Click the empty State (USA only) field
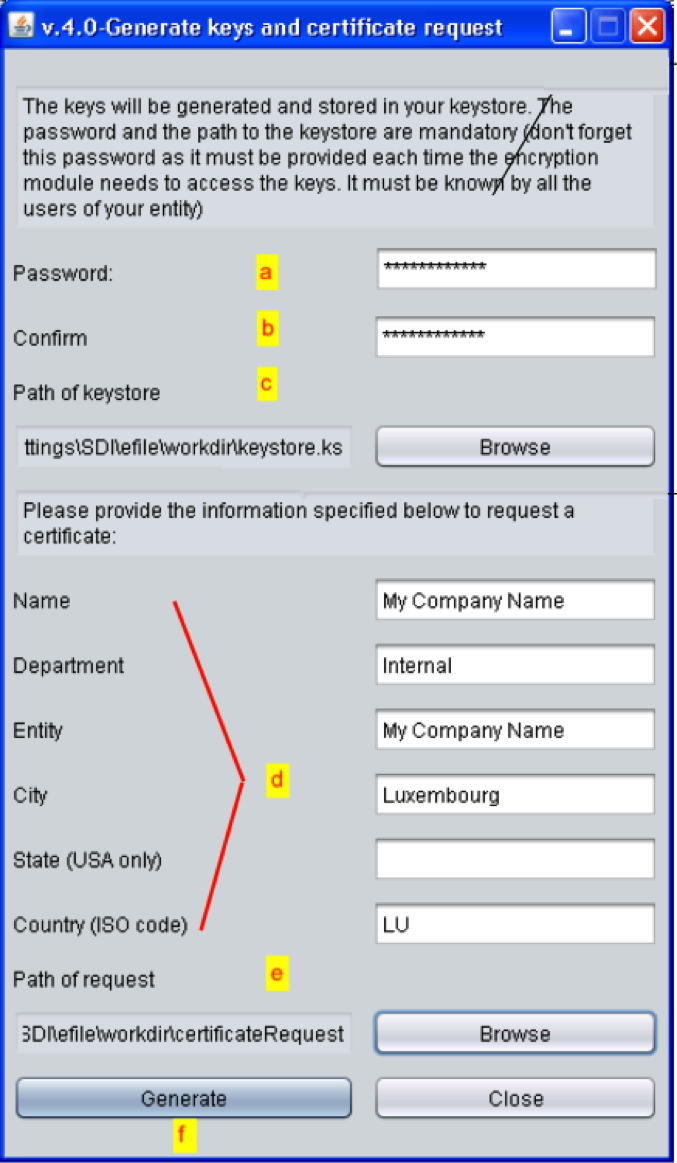 click(x=515, y=860)
